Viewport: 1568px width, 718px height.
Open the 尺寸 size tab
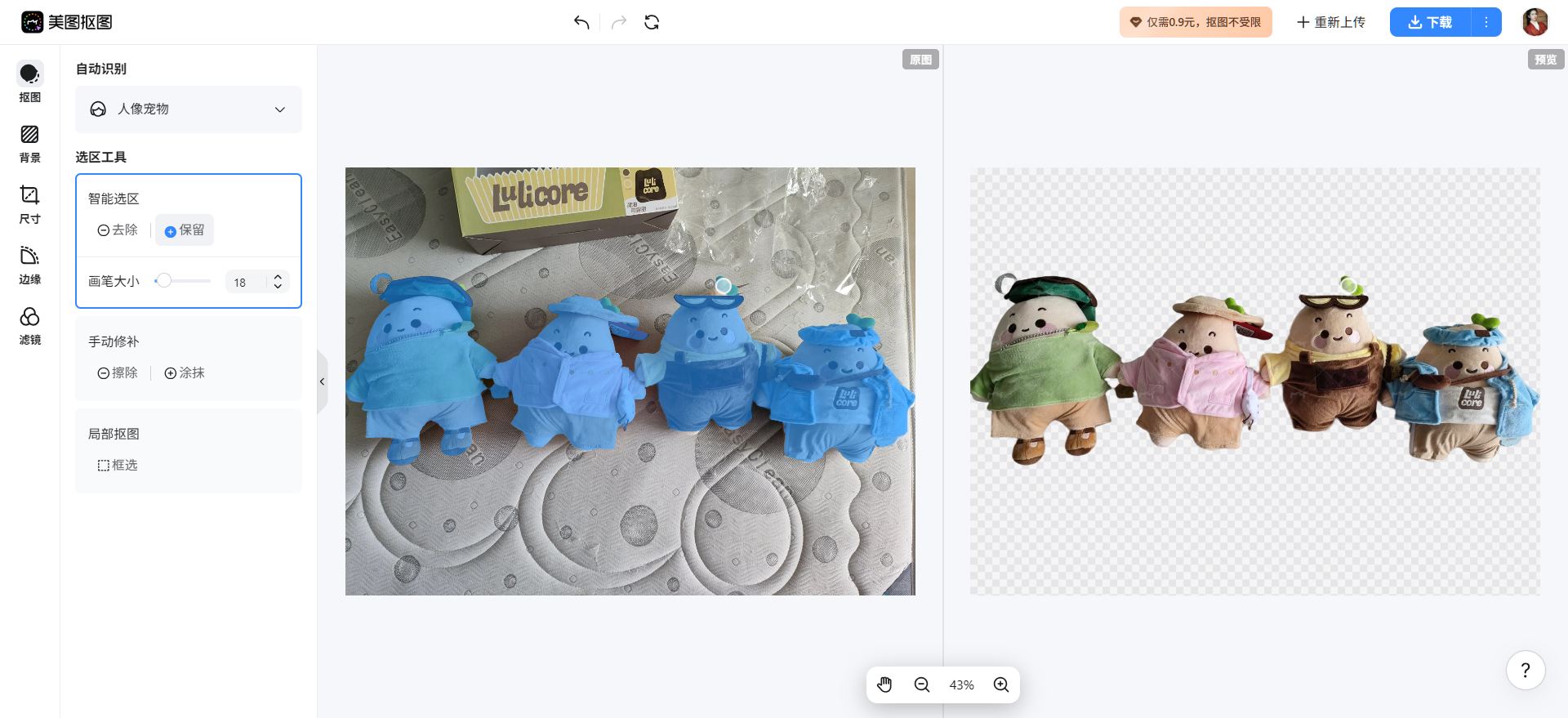30,204
